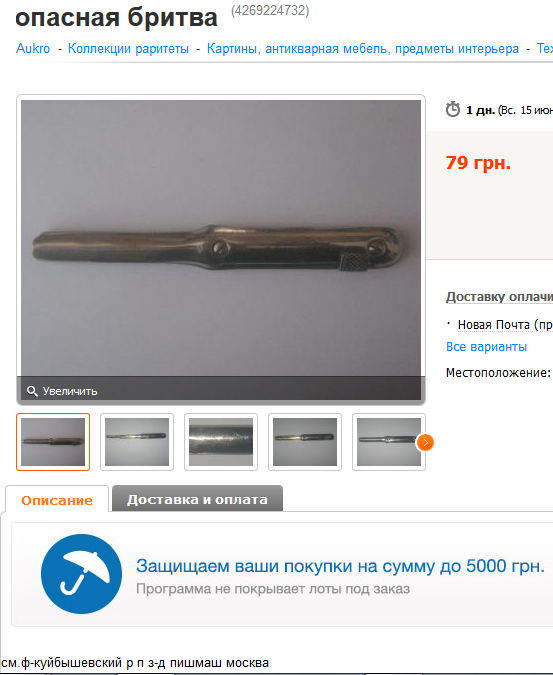553x675 pixels.
Task: Select the first razor thumbnail
Action: [x=53, y=442]
